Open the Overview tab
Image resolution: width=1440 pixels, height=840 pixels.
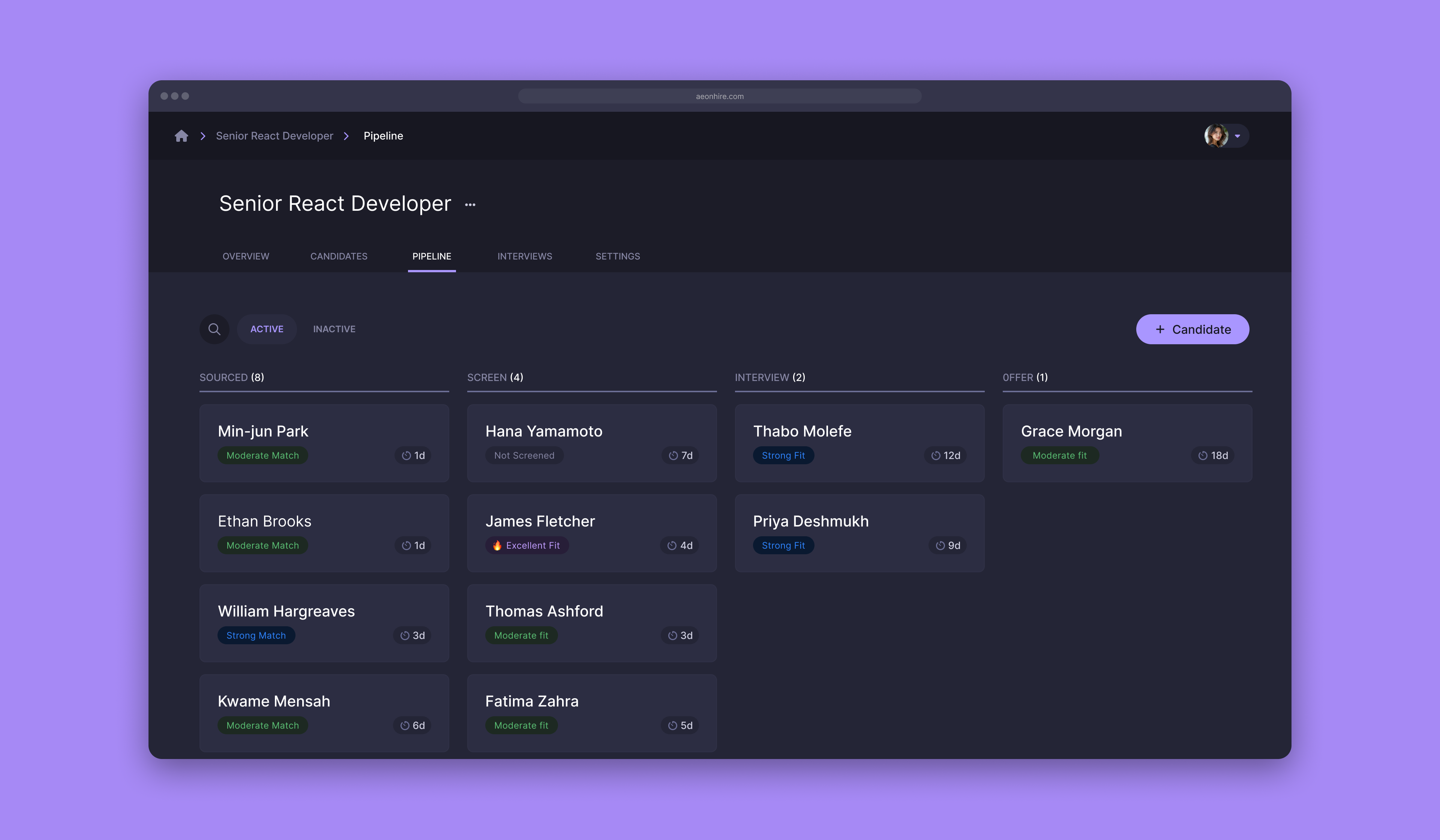coord(246,256)
